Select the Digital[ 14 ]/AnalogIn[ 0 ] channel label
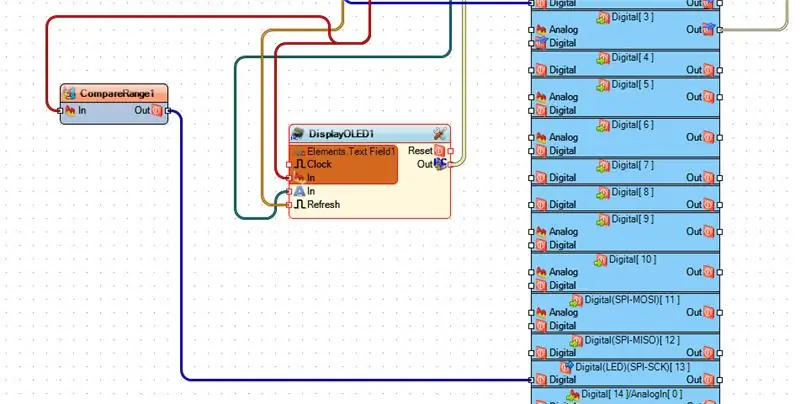The height and width of the screenshot is (404, 800). point(632,394)
